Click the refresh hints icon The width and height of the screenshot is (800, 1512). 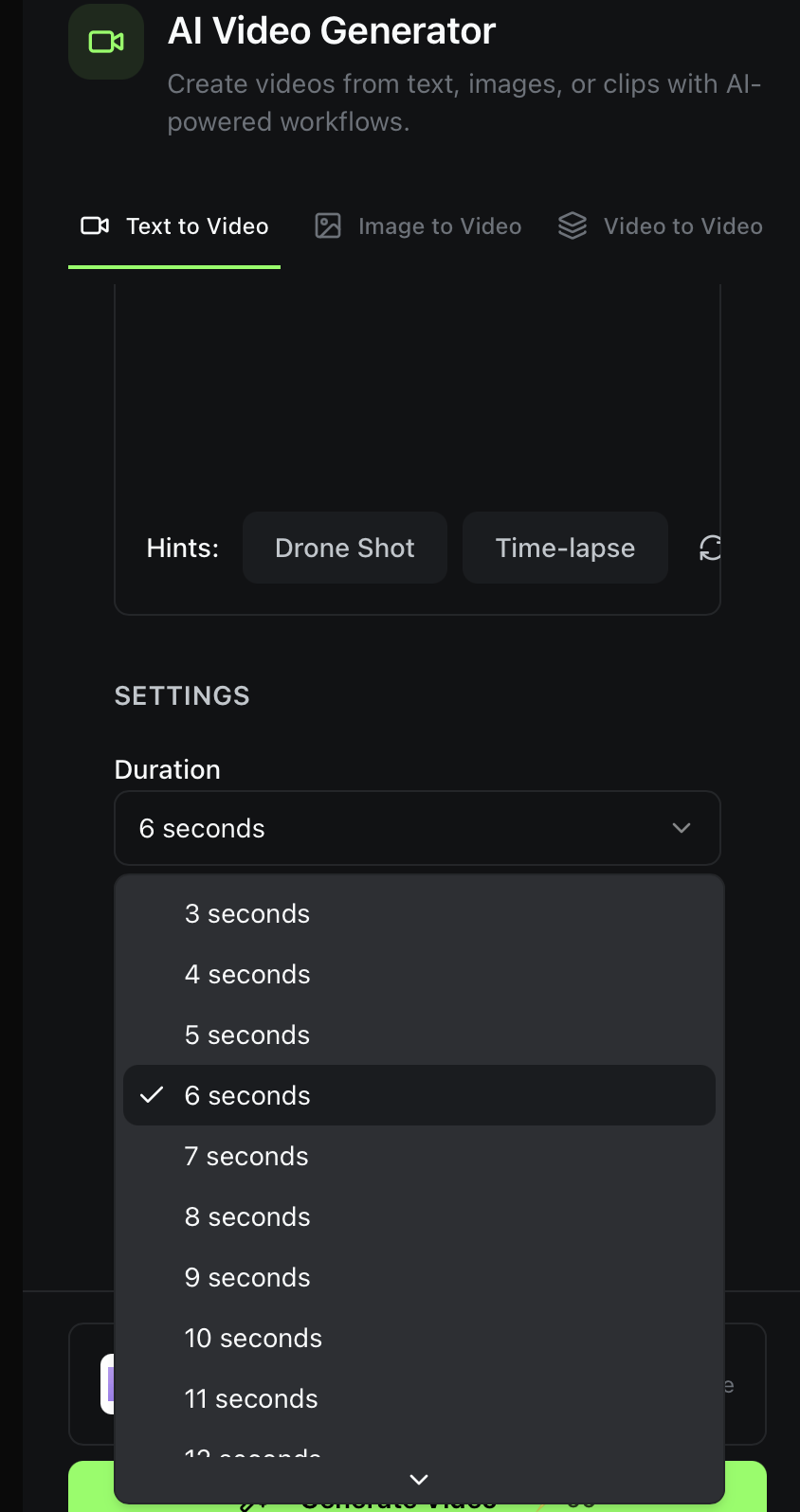710,548
